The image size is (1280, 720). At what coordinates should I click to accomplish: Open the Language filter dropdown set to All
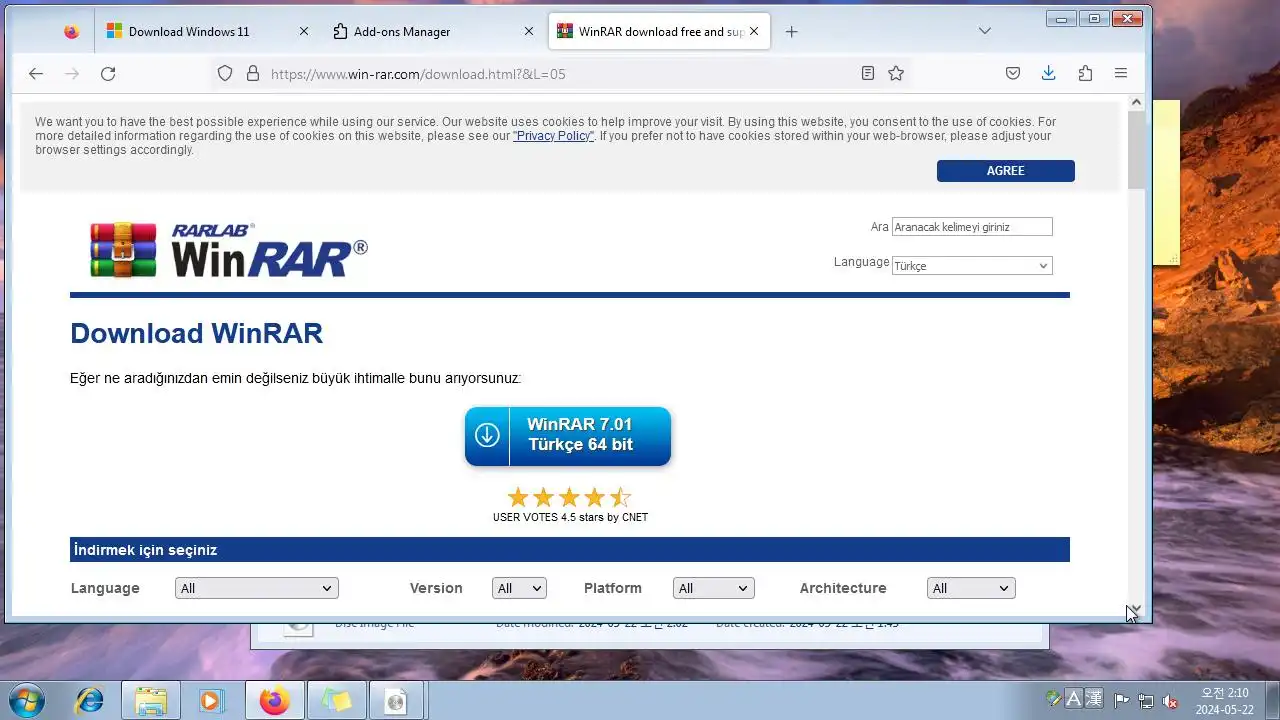click(x=257, y=588)
